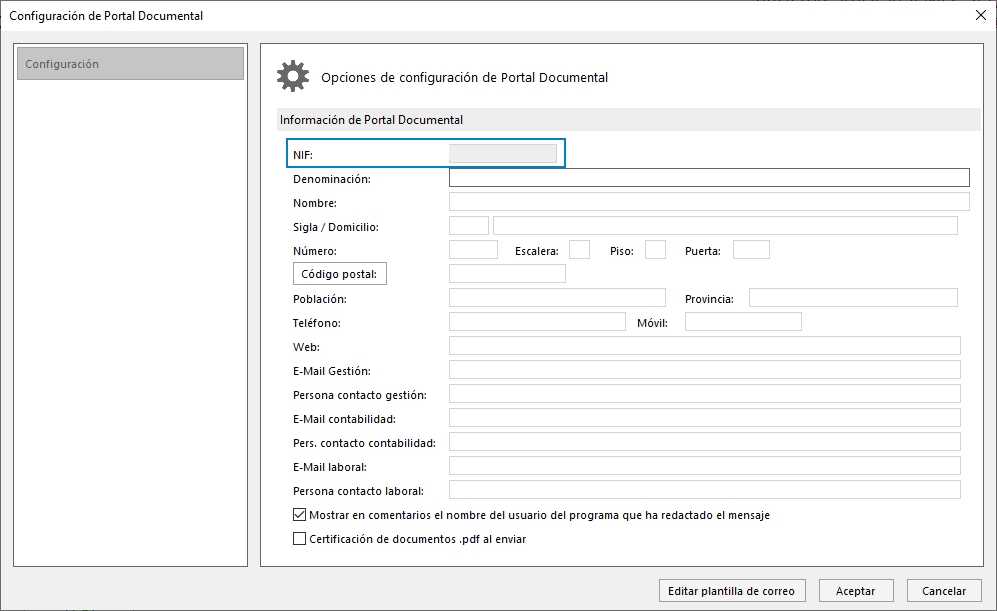Viewport: 997px width, 611px height.
Task: Toggle Mostrar en comentarios el nombre checkbox
Action: tap(299, 515)
